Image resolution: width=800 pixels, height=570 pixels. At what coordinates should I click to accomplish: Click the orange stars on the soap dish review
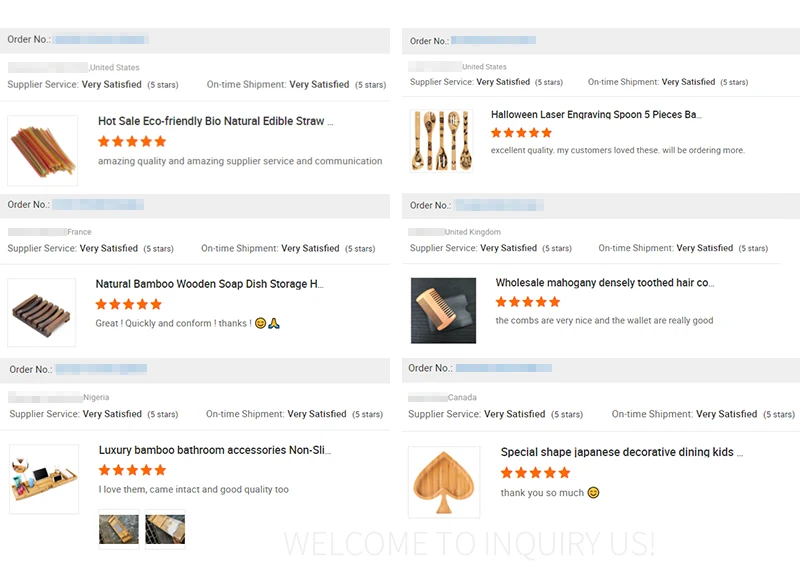click(128, 304)
